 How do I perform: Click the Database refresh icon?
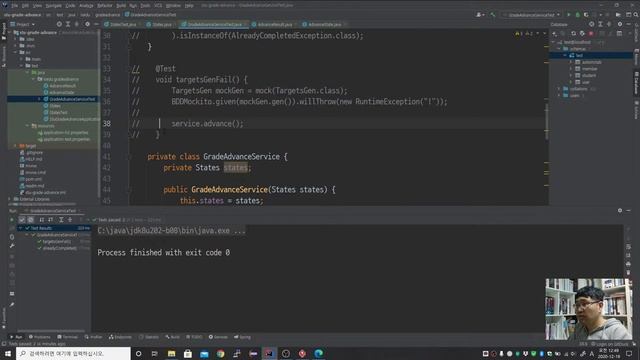point(573,33)
